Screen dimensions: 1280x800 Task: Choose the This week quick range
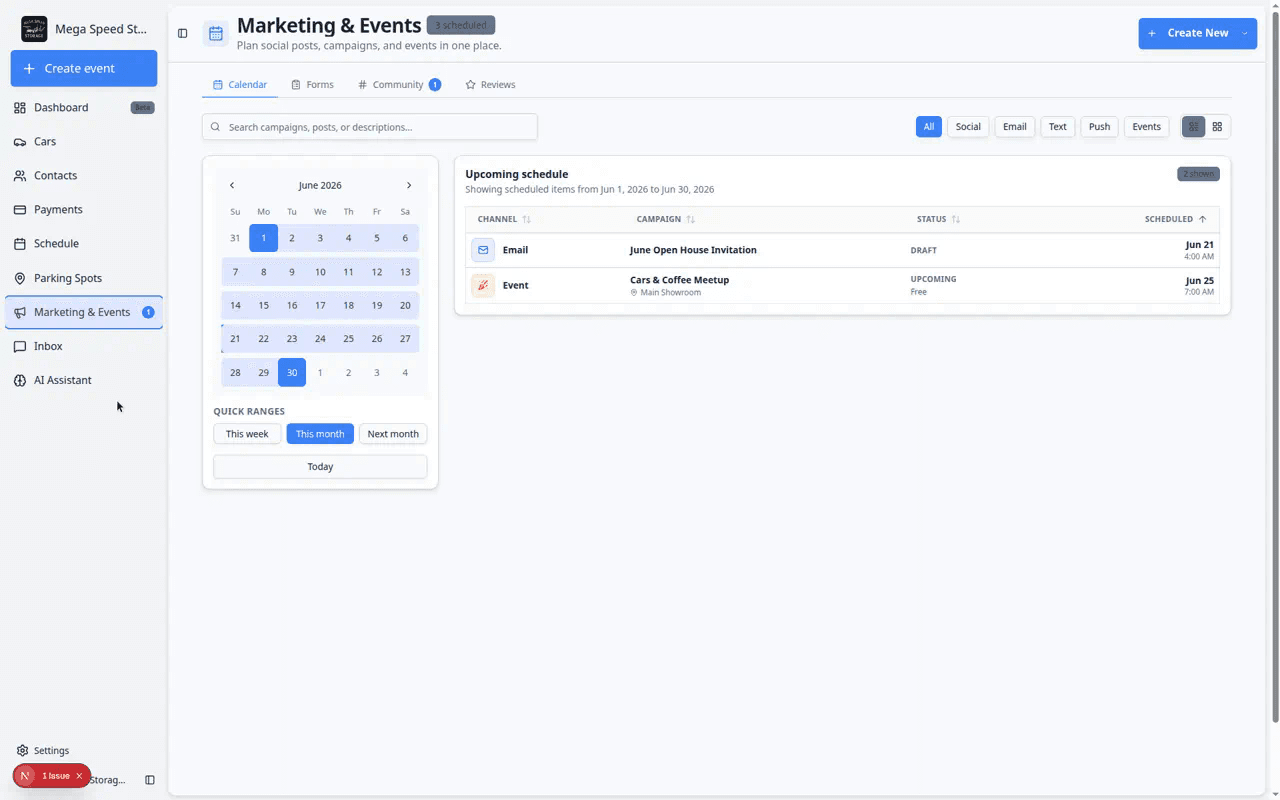click(247, 434)
